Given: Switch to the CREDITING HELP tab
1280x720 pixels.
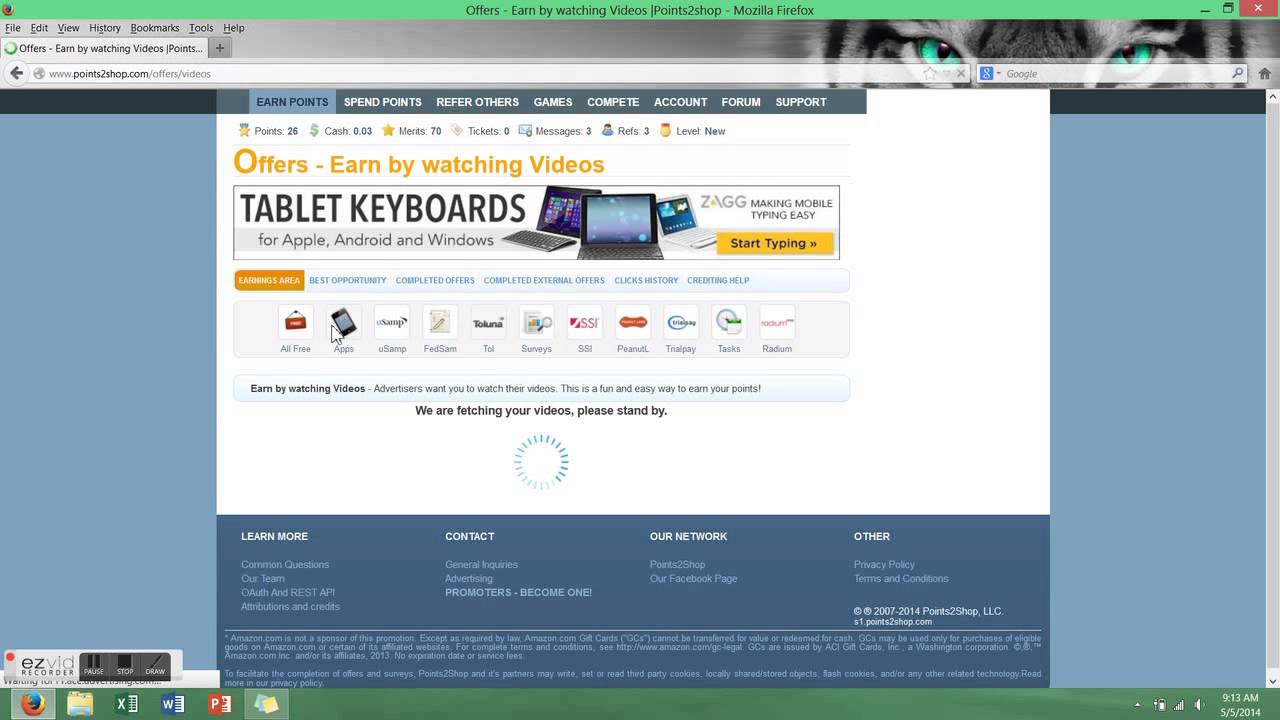Looking at the screenshot, I should [x=718, y=280].
